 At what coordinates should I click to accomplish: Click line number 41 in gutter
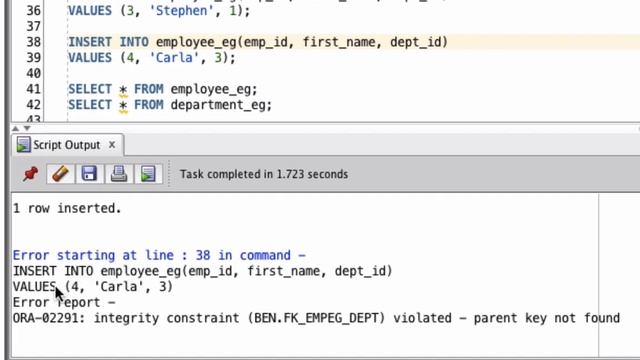coord(33,89)
